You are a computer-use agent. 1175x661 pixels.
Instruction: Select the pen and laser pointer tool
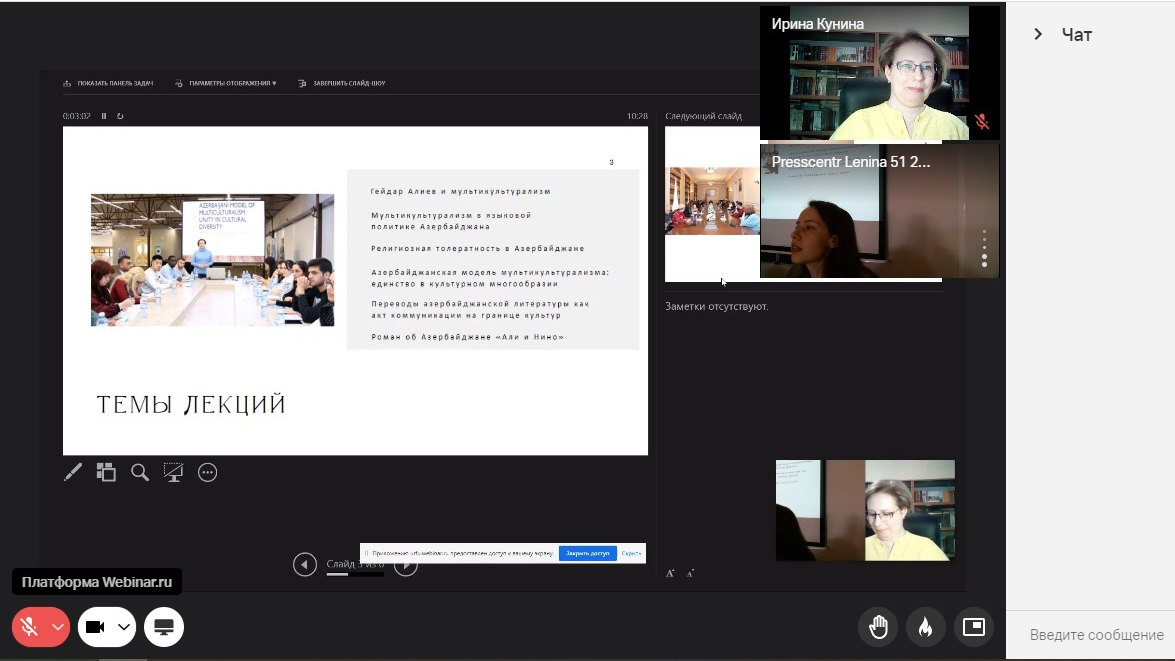pos(73,472)
